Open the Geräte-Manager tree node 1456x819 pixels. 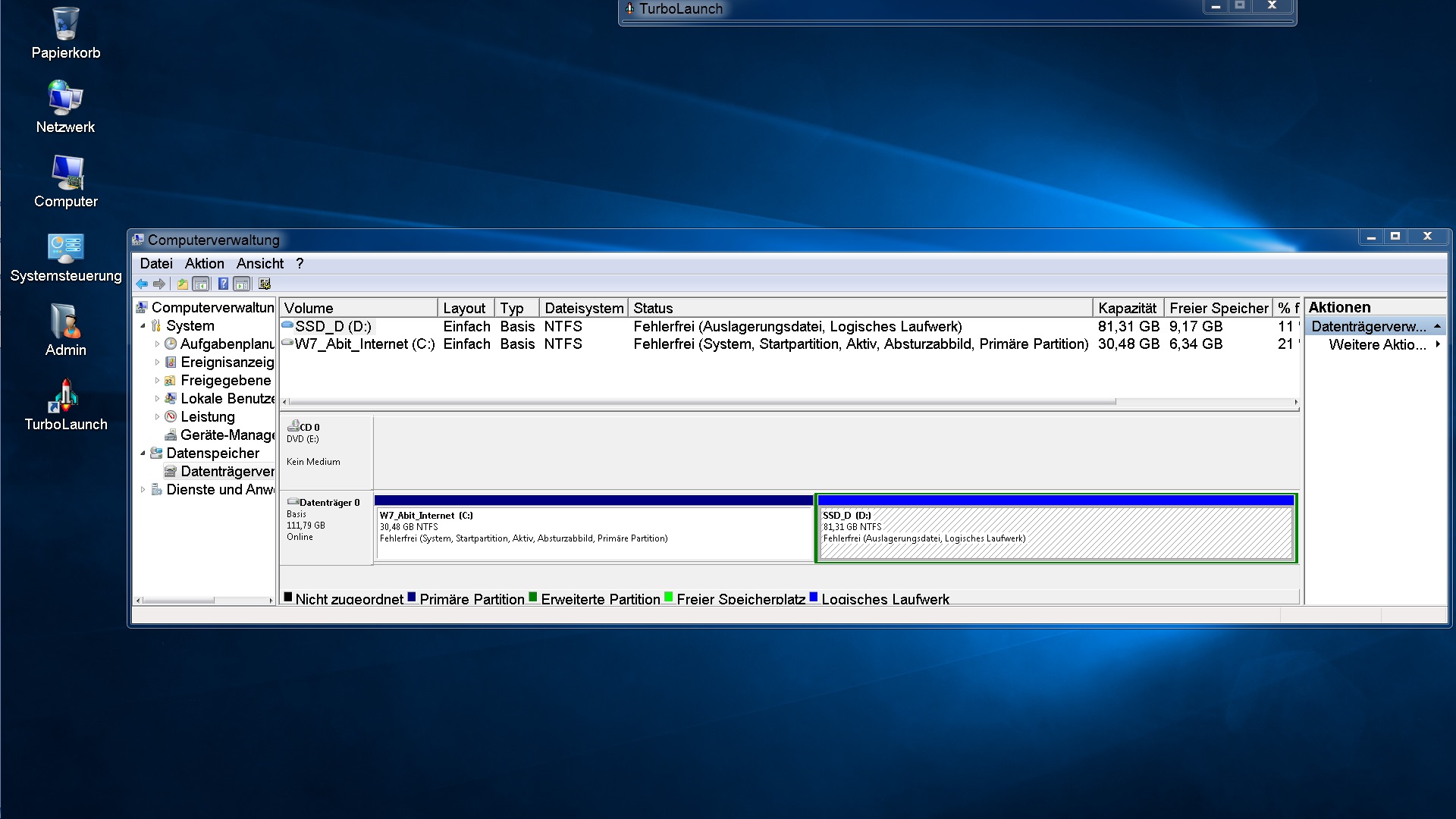226,435
